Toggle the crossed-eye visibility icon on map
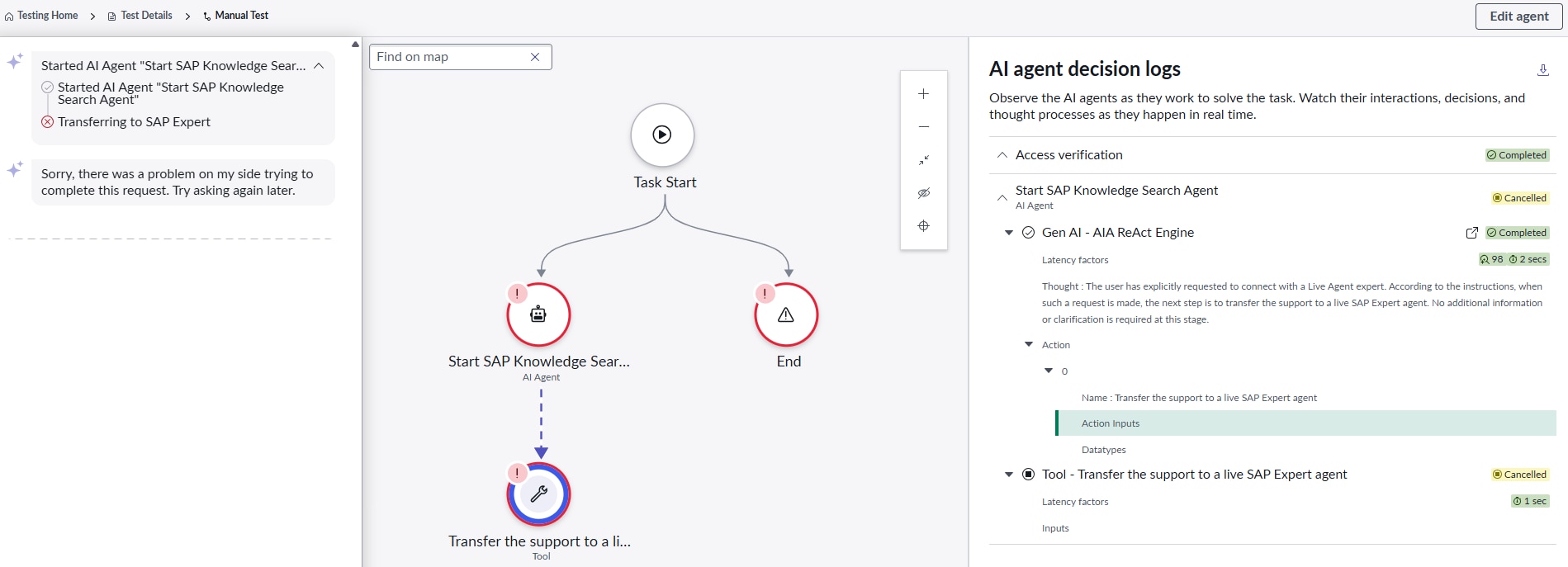The height and width of the screenshot is (567, 1568). point(923,193)
